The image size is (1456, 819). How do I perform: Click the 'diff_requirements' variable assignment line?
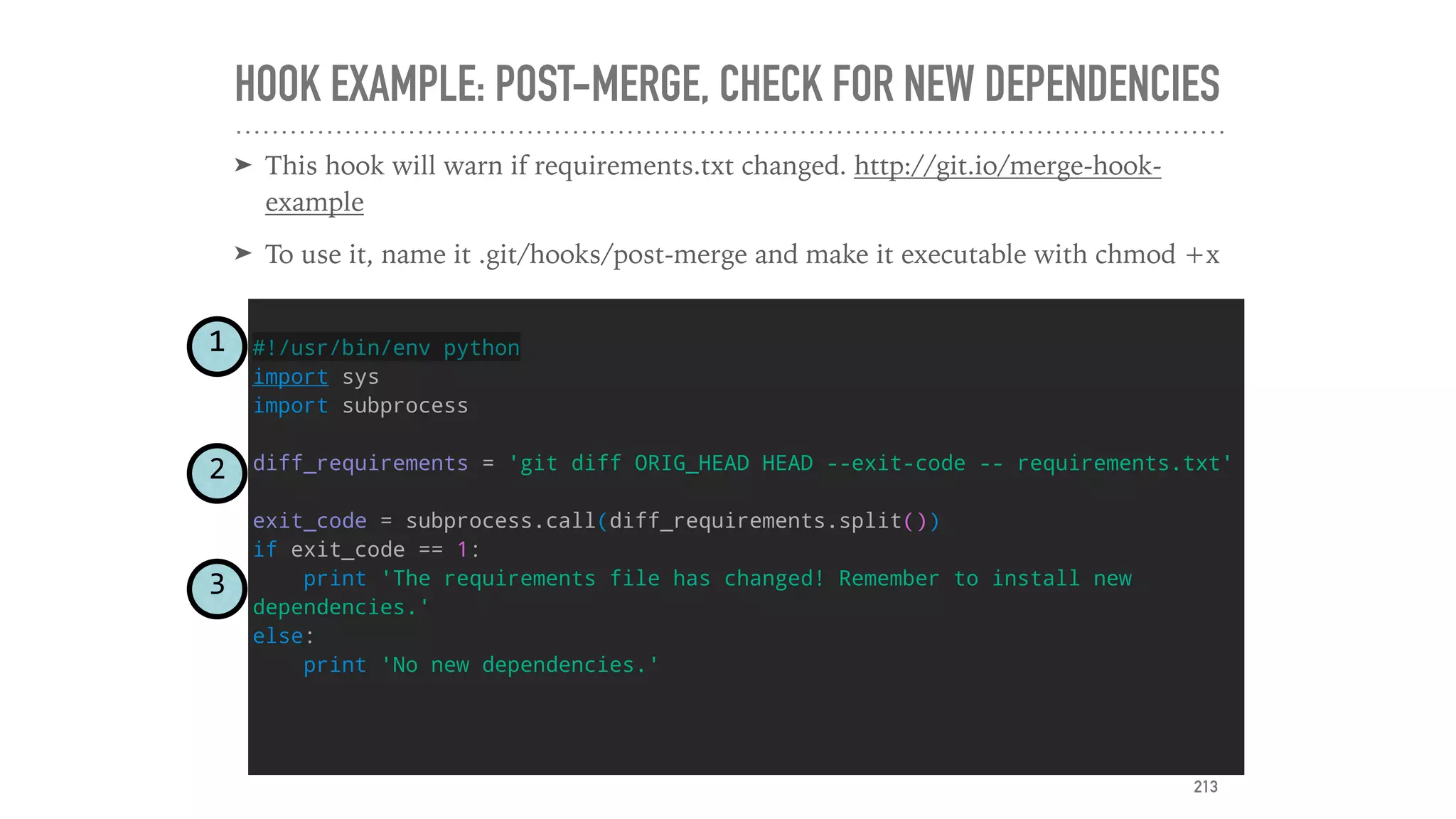[x=742, y=463]
